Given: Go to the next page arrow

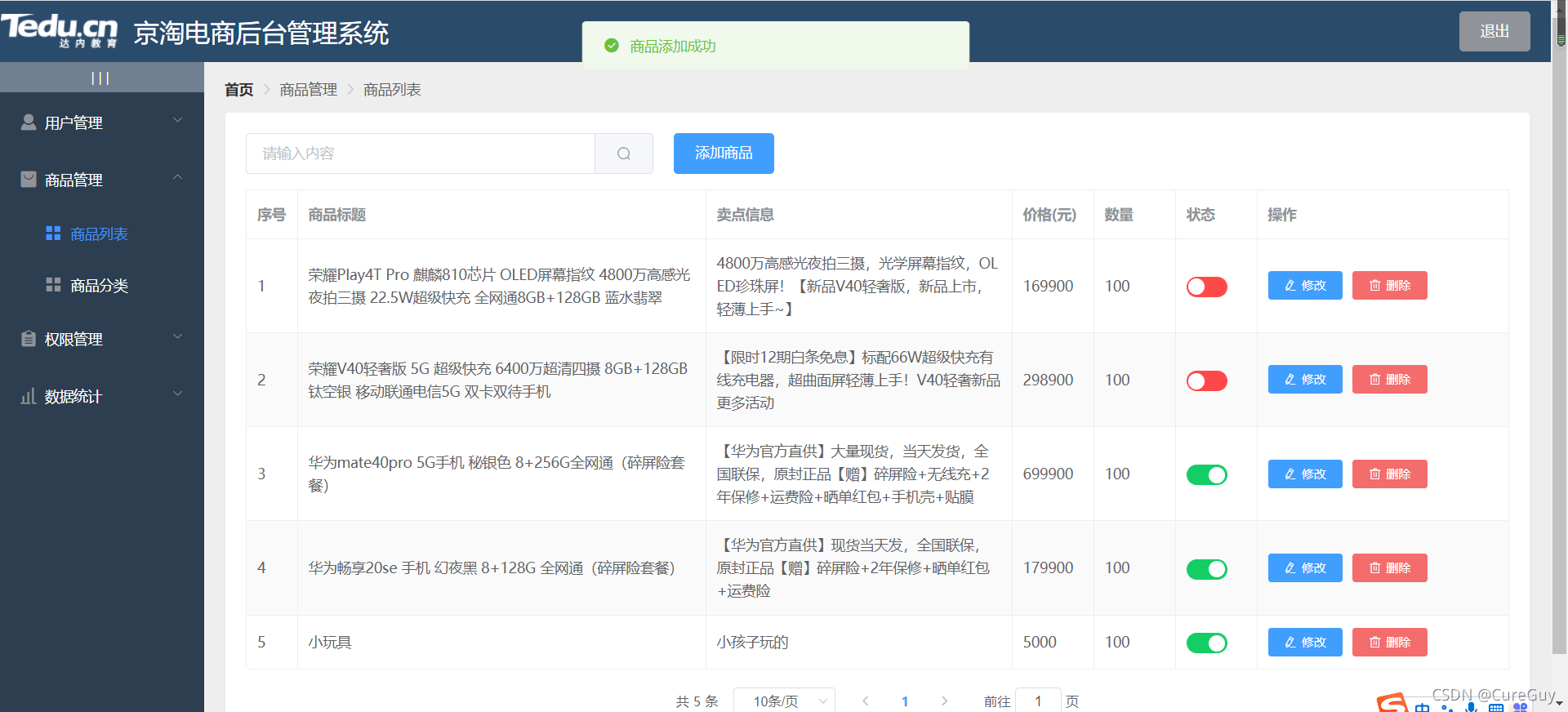Looking at the screenshot, I should 944,701.
